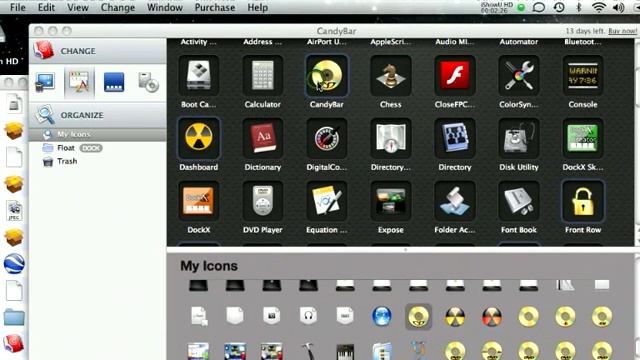
Task: Select the blue globe icon in My Icons
Action: click(x=382, y=316)
